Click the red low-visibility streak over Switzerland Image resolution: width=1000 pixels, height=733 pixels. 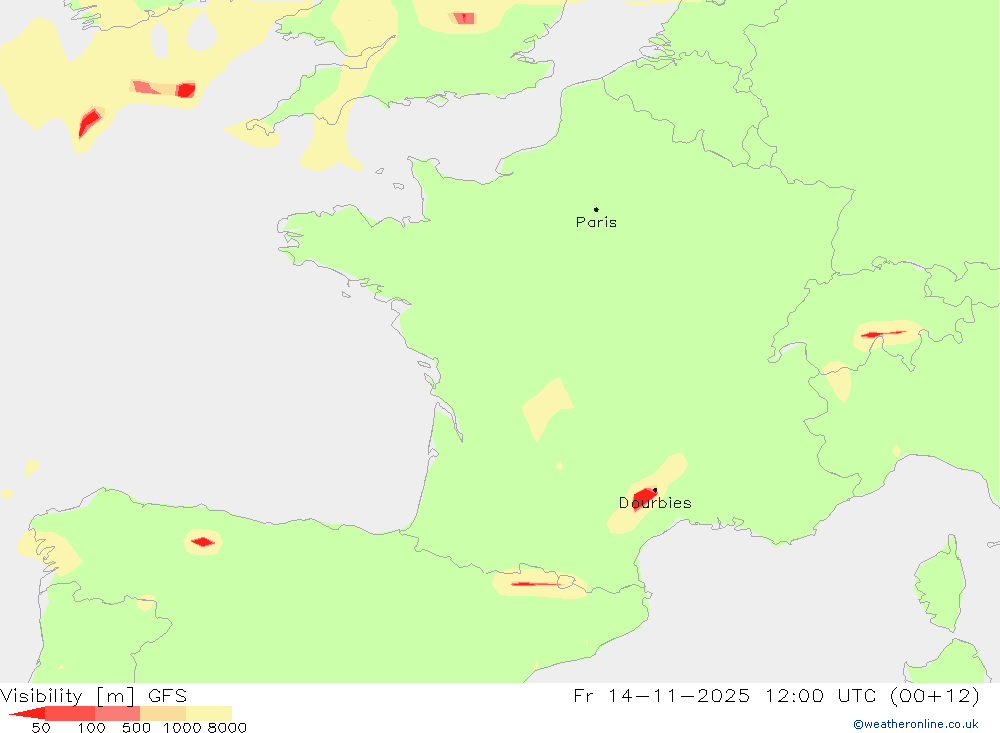[x=883, y=334]
